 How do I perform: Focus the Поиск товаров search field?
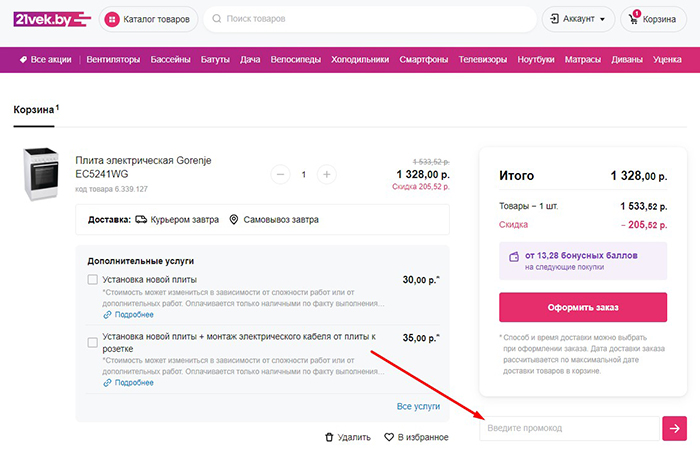[370, 19]
